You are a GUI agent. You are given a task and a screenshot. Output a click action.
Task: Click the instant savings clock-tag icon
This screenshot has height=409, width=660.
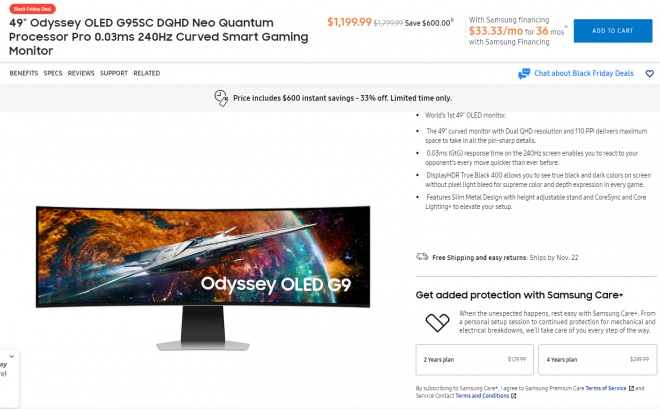pos(221,98)
